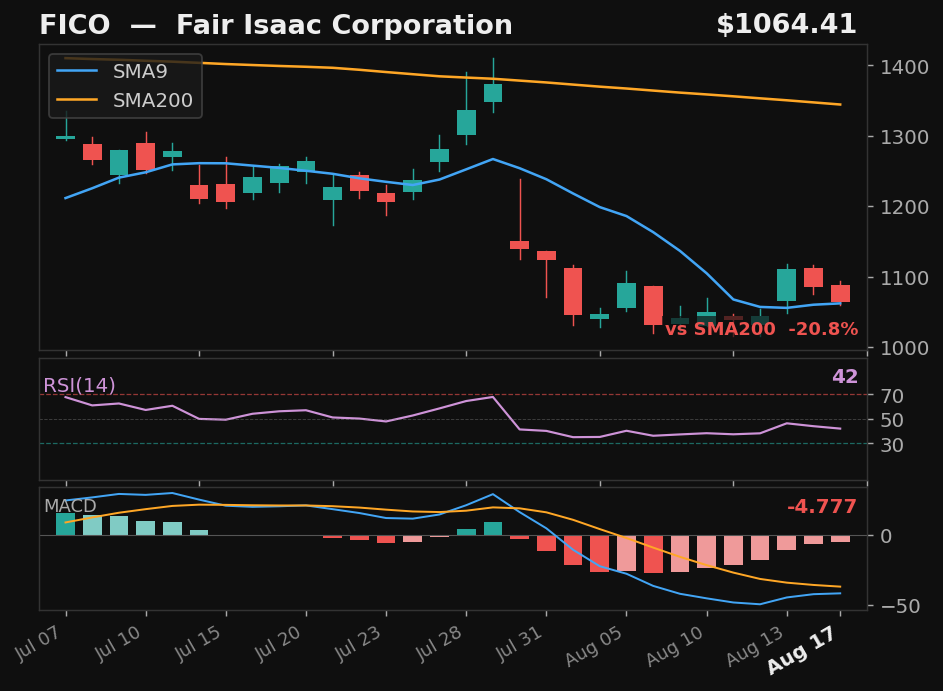The height and width of the screenshot is (691, 943).
Task: Click the Jul 10 date label
Action: (117, 643)
